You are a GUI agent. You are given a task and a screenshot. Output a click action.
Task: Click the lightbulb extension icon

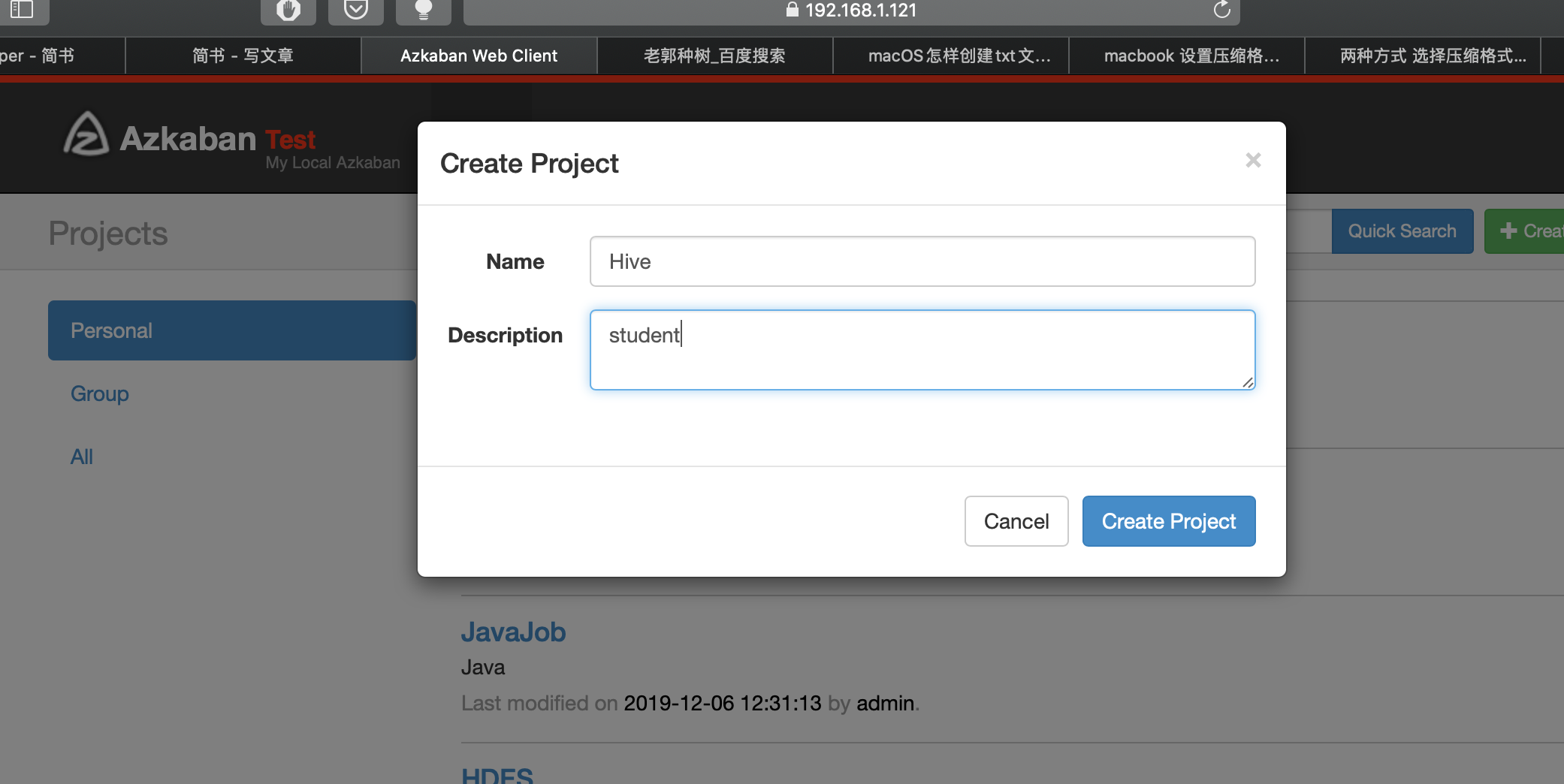tap(424, 10)
